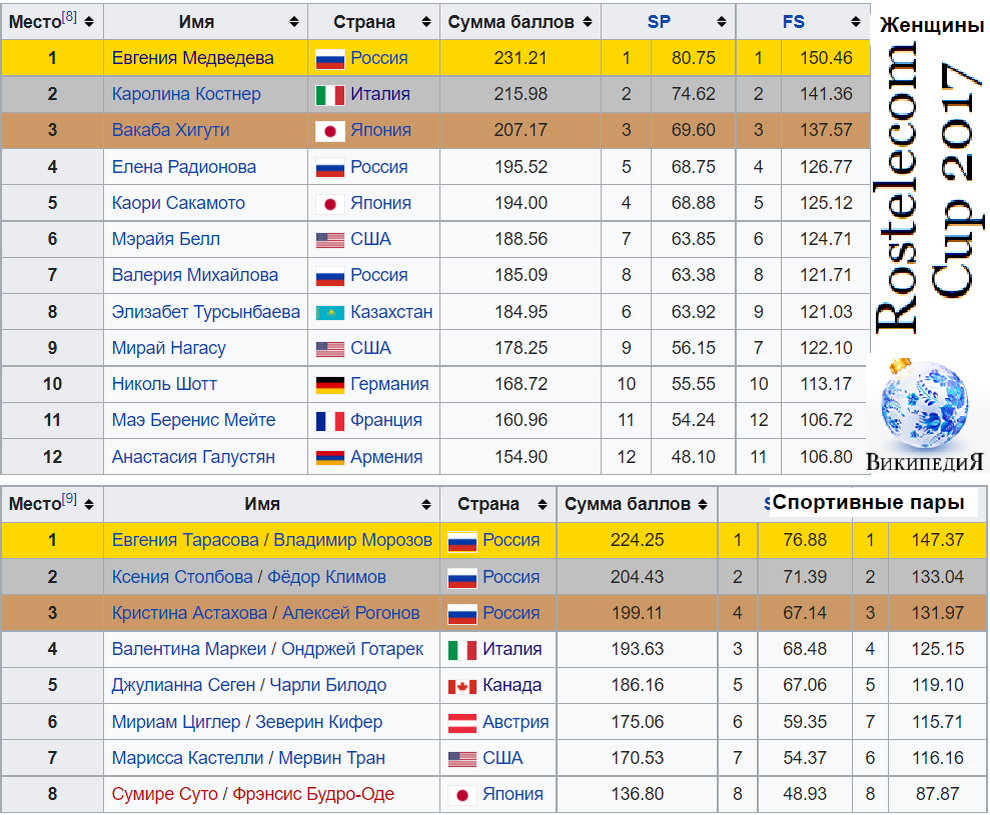Open Елена Радионова link
The height and width of the screenshot is (815, 990).
tap(184, 167)
